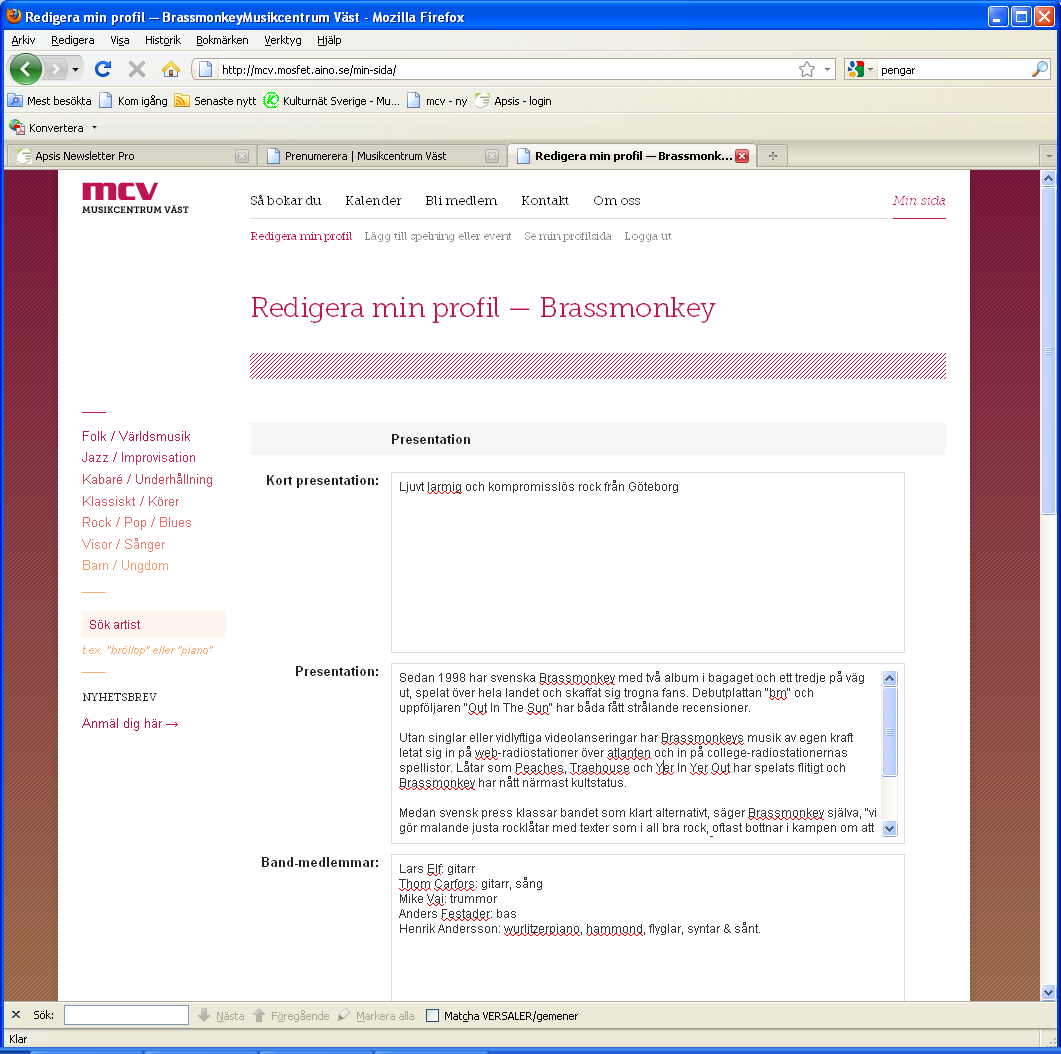
Task: Click inside the Kort presentation text area
Action: coord(648,562)
